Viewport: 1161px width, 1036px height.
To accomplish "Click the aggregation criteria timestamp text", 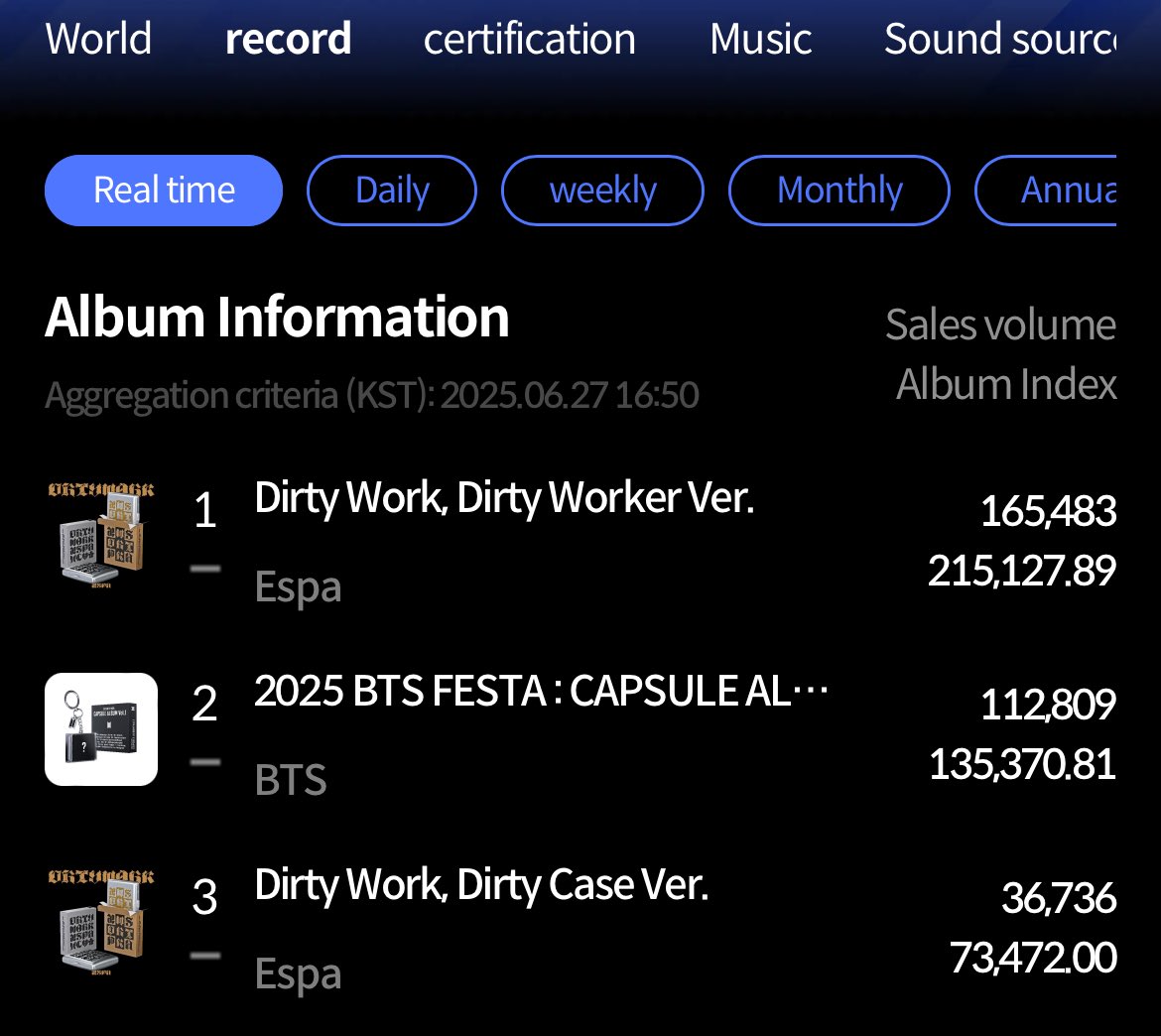I will tap(372, 394).
